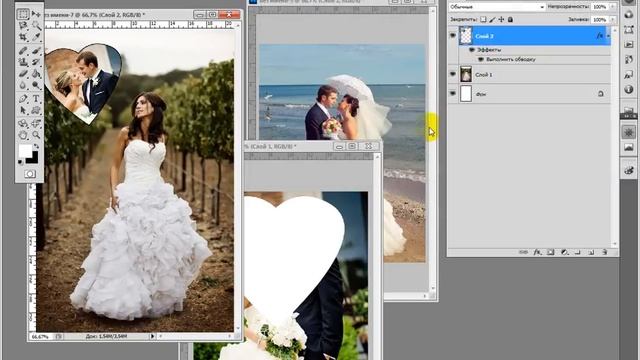Click lock icon on Фон layer
The height and width of the screenshot is (360, 640).
tap(600, 94)
